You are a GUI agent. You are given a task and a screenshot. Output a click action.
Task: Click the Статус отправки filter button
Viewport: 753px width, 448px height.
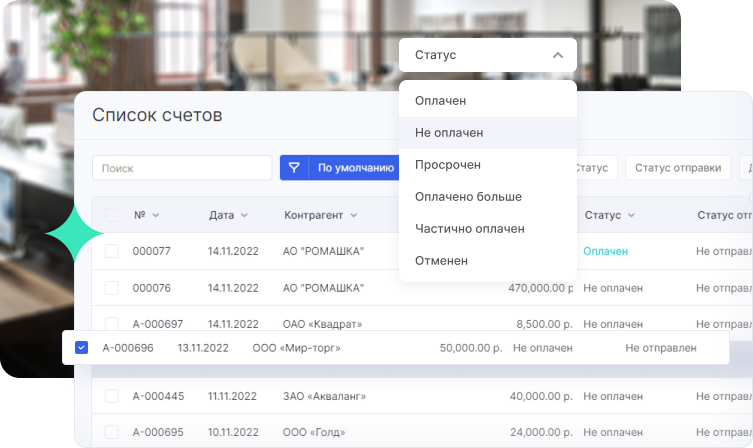(x=677, y=168)
